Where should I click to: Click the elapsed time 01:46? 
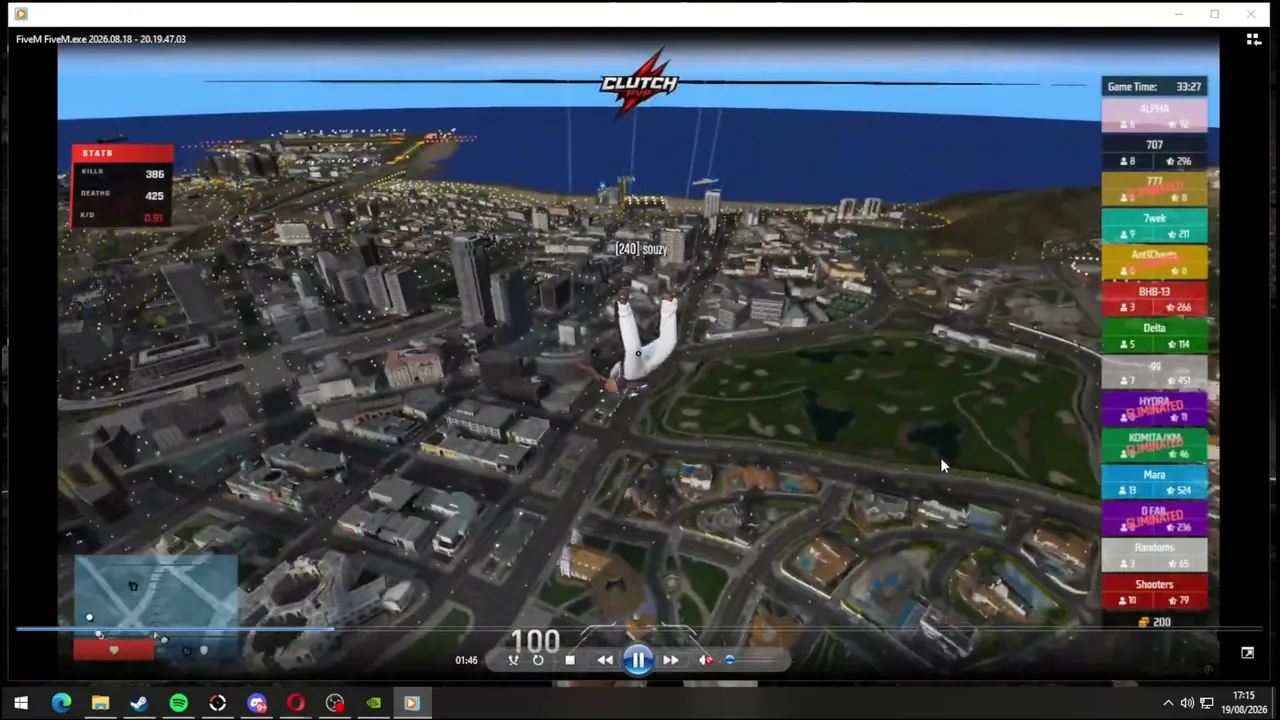[x=466, y=660]
